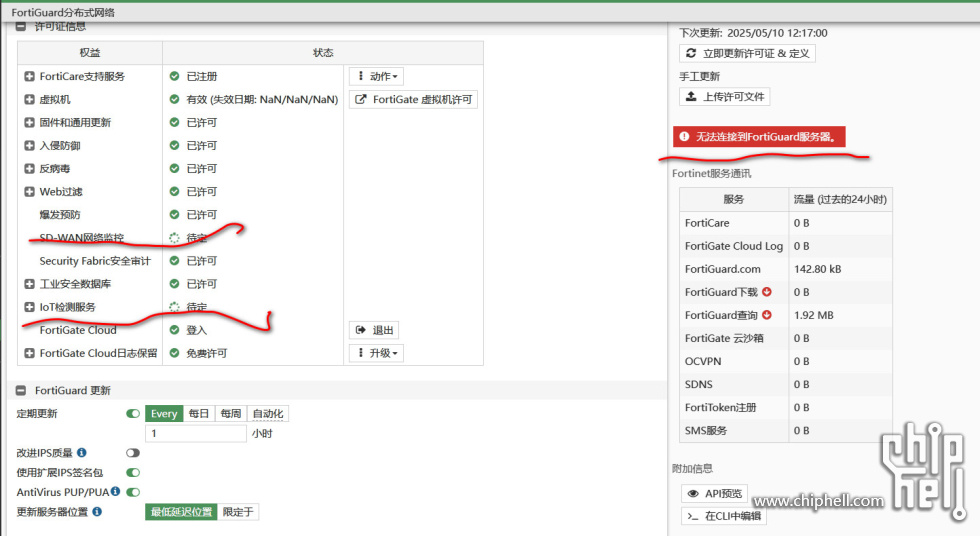Expand the 入侵防御 row

[29, 146]
